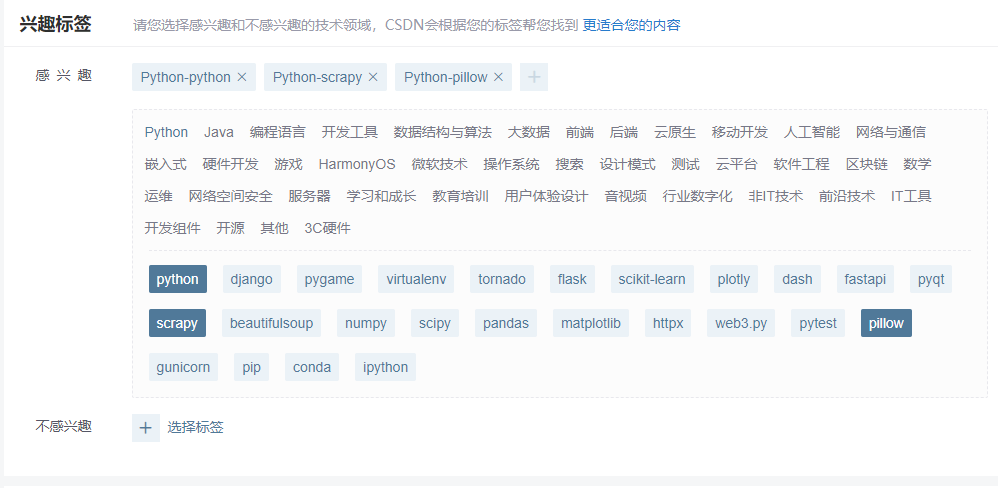
Task: Open the 微软技术 category
Action: [x=439, y=164]
